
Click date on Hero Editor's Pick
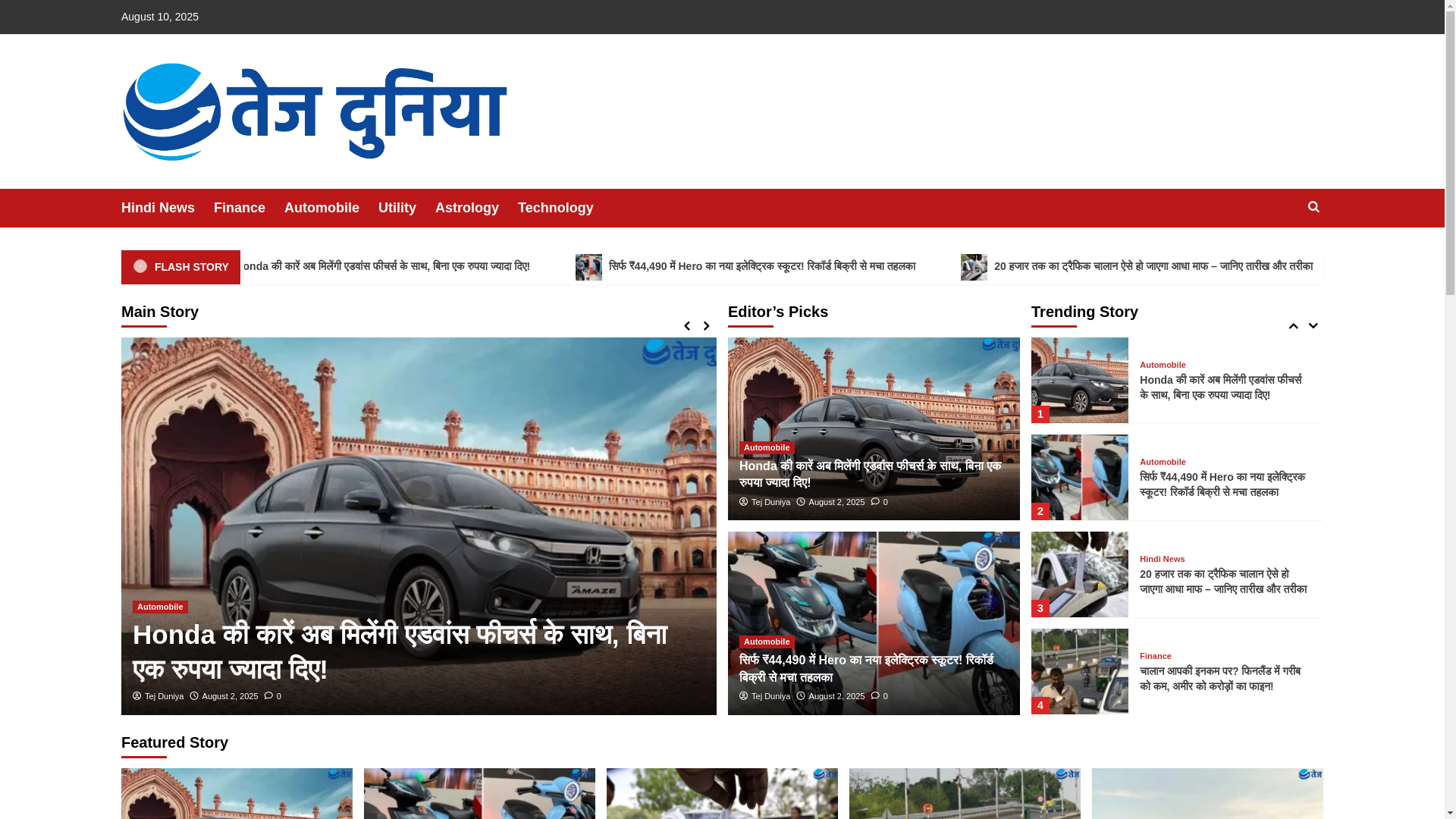coord(836,696)
